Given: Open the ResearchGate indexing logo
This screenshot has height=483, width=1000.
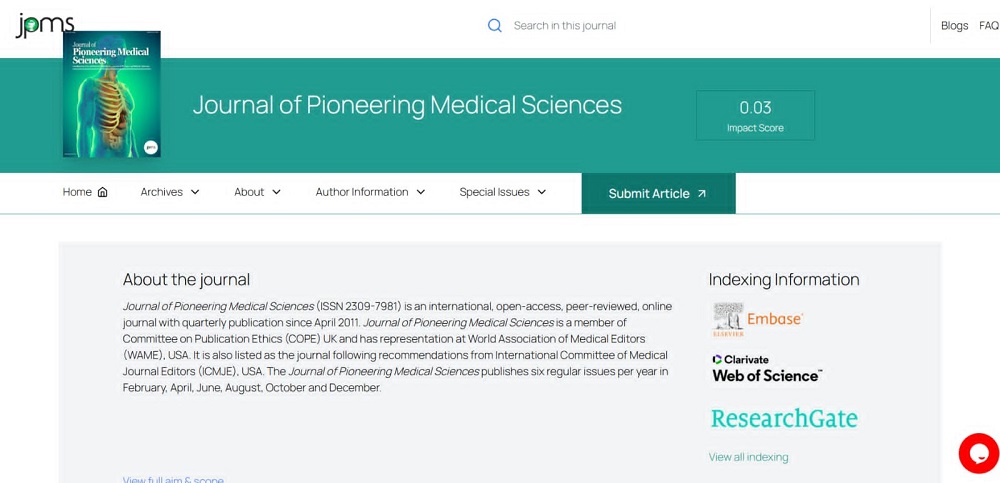Looking at the screenshot, I should [x=784, y=419].
